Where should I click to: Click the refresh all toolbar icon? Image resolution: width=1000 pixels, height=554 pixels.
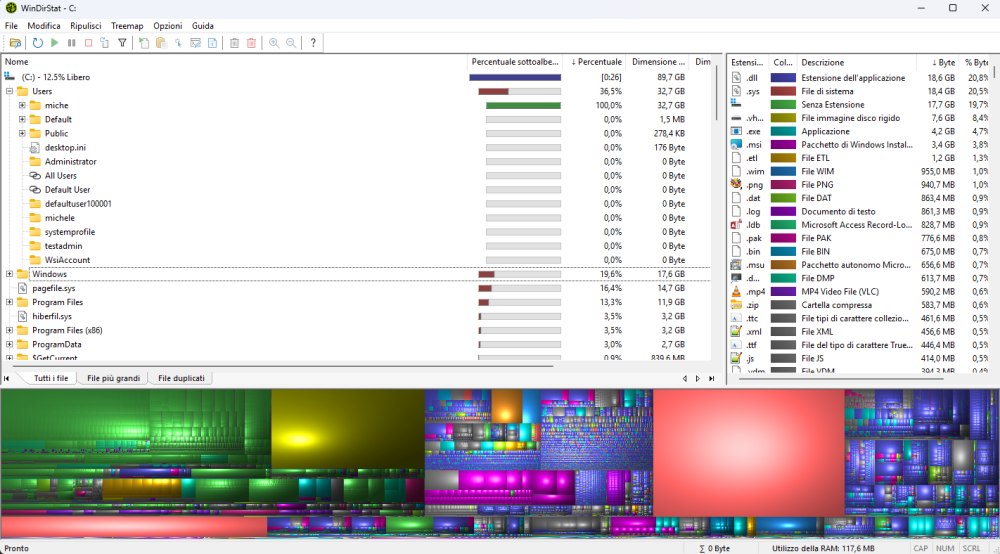tap(38, 43)
